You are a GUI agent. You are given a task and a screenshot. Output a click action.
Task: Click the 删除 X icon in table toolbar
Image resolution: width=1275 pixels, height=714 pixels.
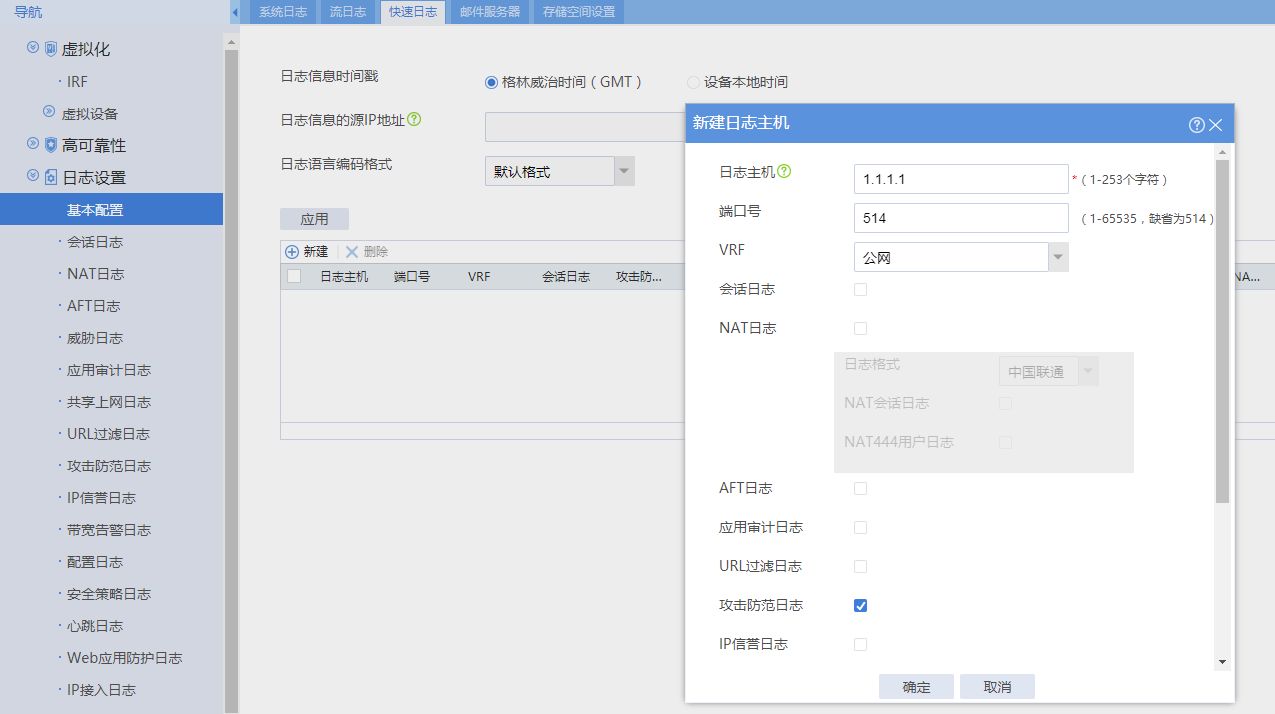(352, 252)
